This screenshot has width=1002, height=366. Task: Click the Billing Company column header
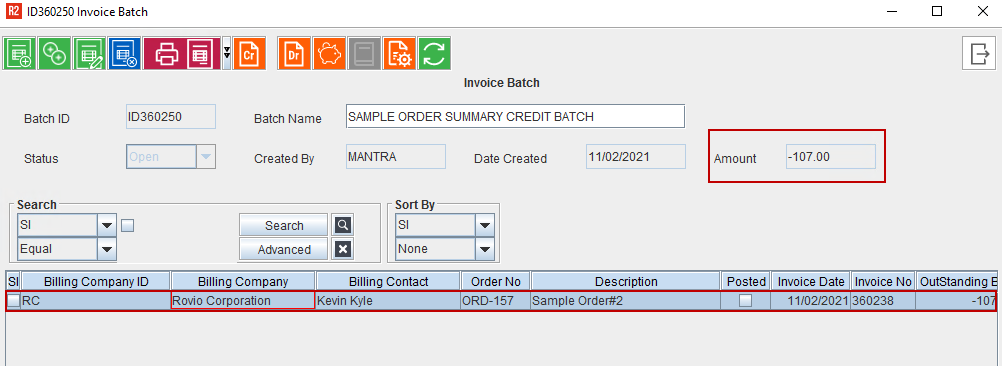point(243,281)
